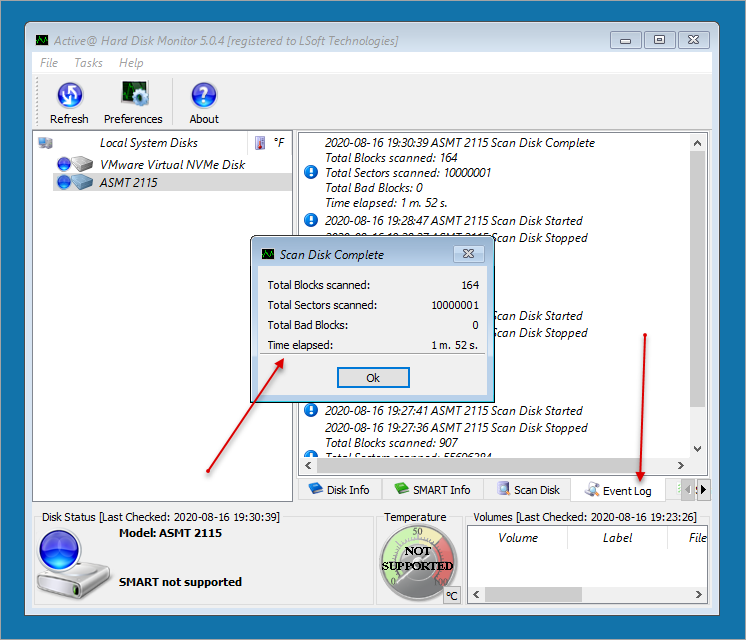
Task: Click the VMware Virtual NVMe Disk drive icon
Action: (82, 164)
